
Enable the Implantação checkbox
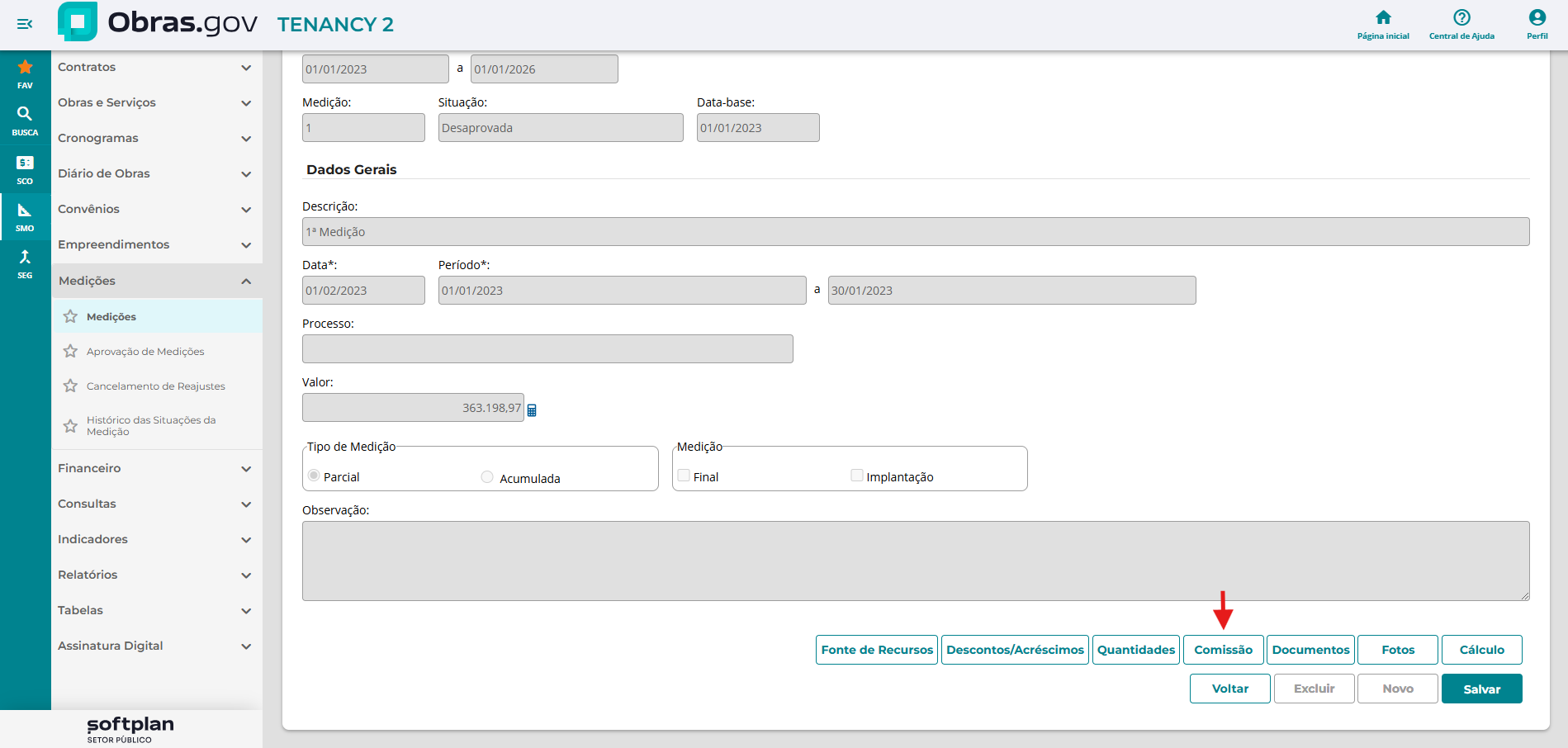(857, 476)
